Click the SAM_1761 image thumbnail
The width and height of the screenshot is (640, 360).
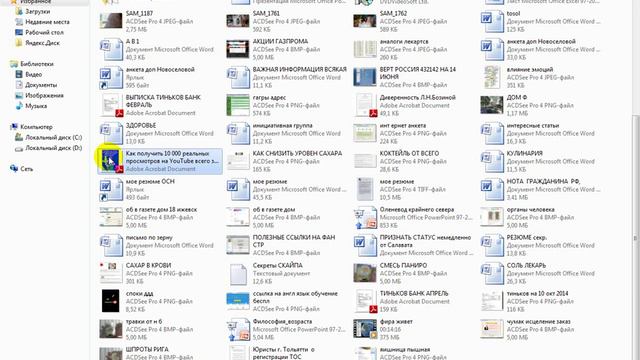238,21
